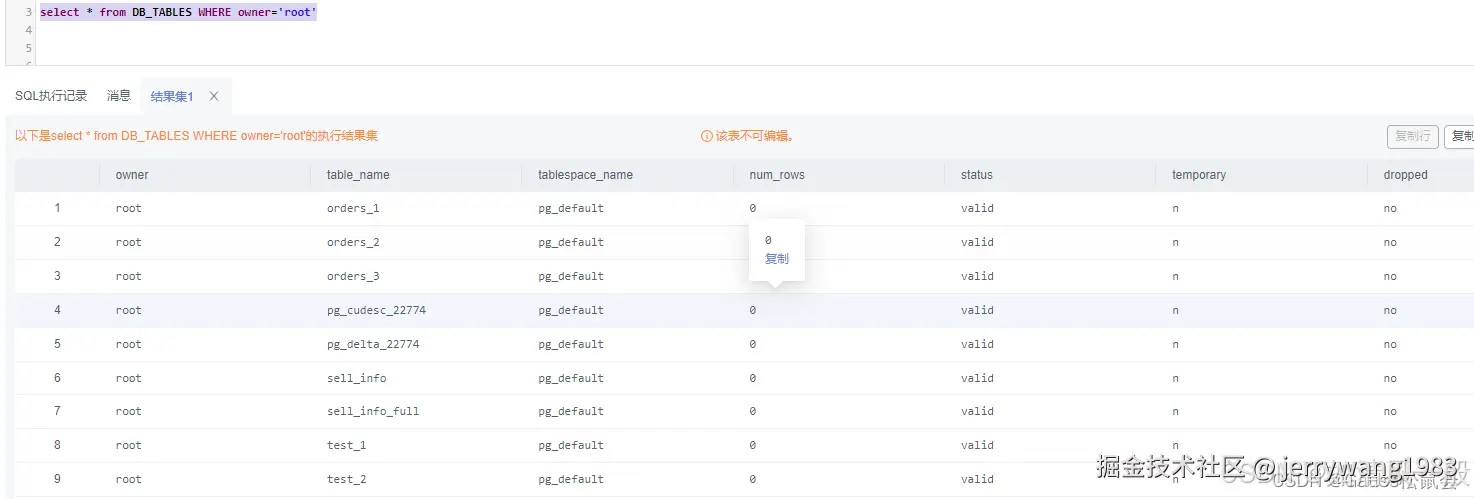The width and height of the screenshot is (1474, 499).
Task: Click the status value in the orders_2 row
Action: coord(977,243)
